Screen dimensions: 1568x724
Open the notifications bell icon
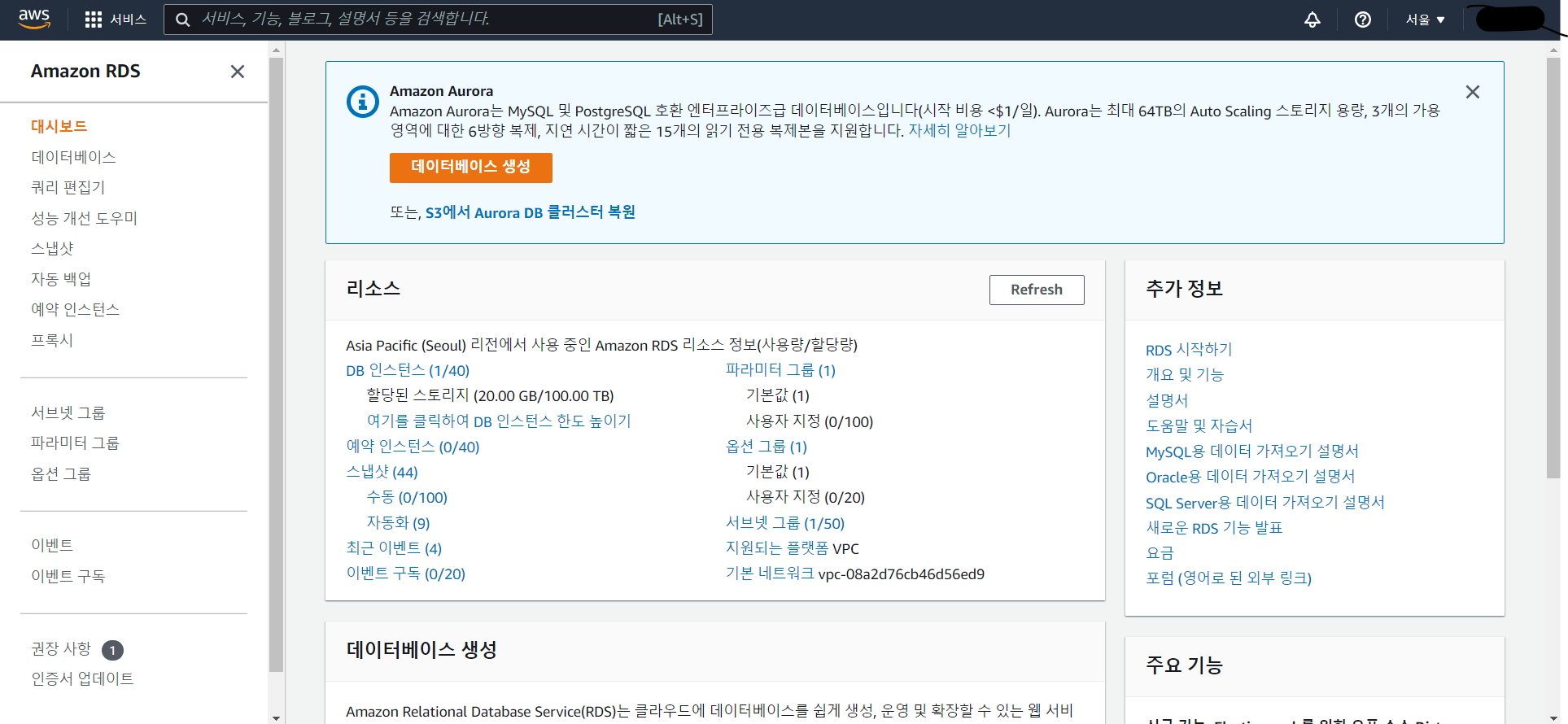click(x=1312, y=20)
